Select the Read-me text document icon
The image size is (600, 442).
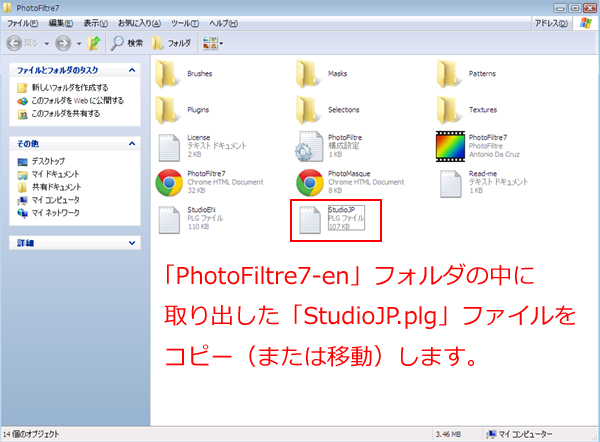[x=451, y=184]
